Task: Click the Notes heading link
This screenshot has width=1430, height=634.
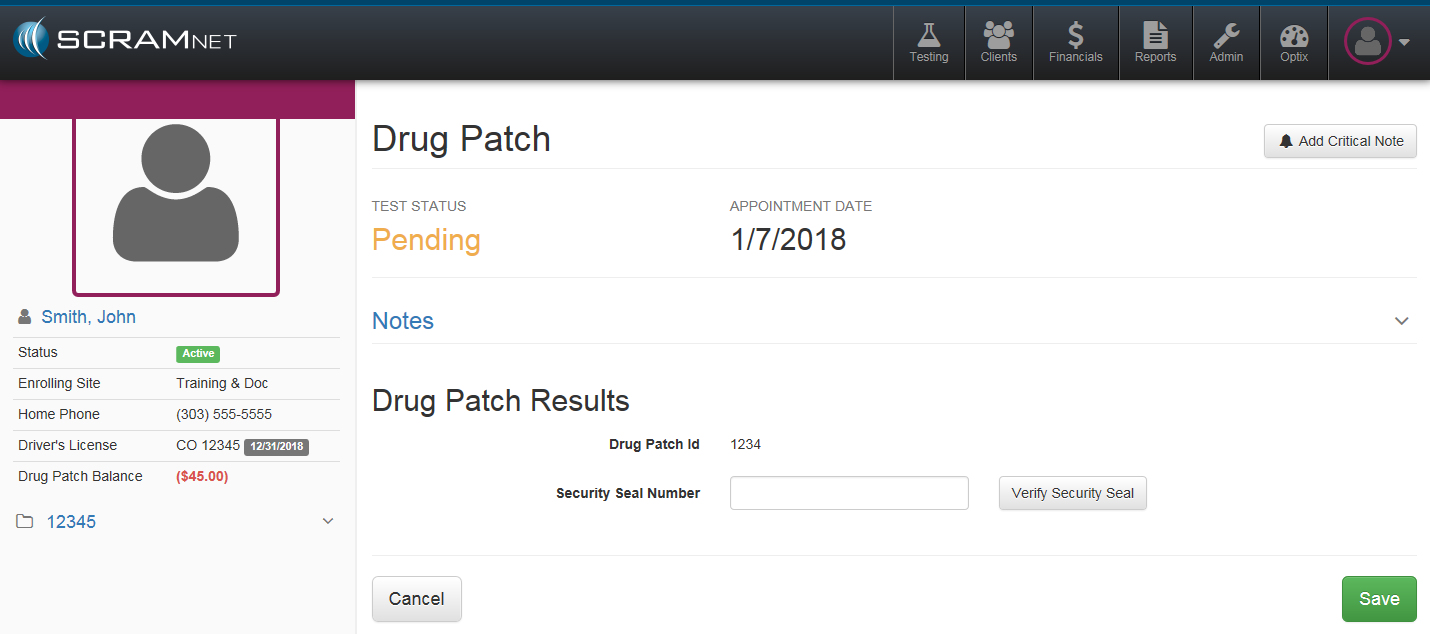Action: (403, 321)
